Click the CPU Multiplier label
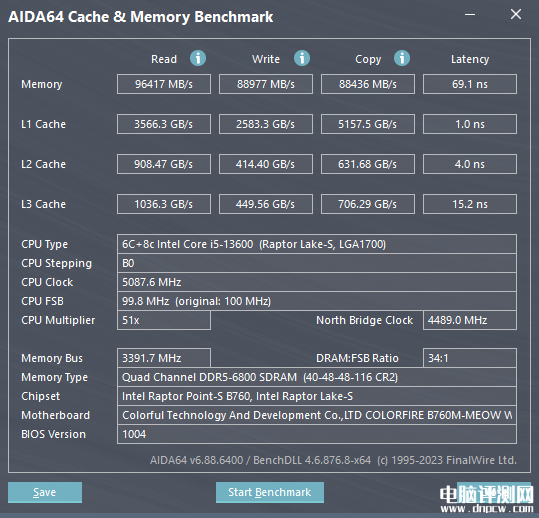The height and width of the screenshot is (518, 539). click(x=58, y=321)
